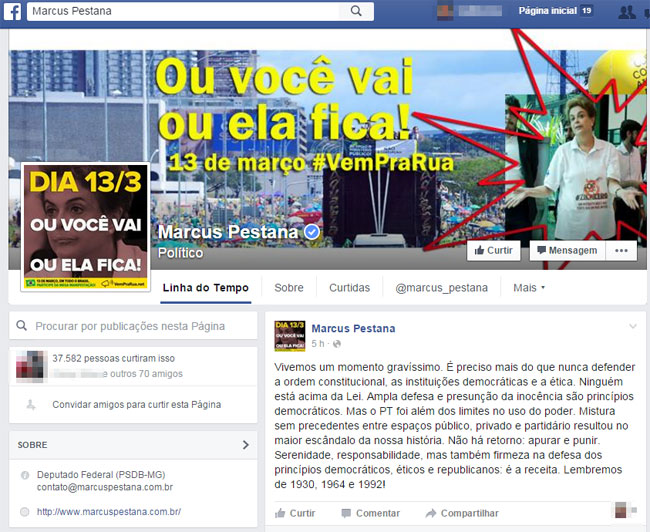This screenshot has width=650, height=532.
Task: Click post author avatar thumbnail
Action: (290, 336)
